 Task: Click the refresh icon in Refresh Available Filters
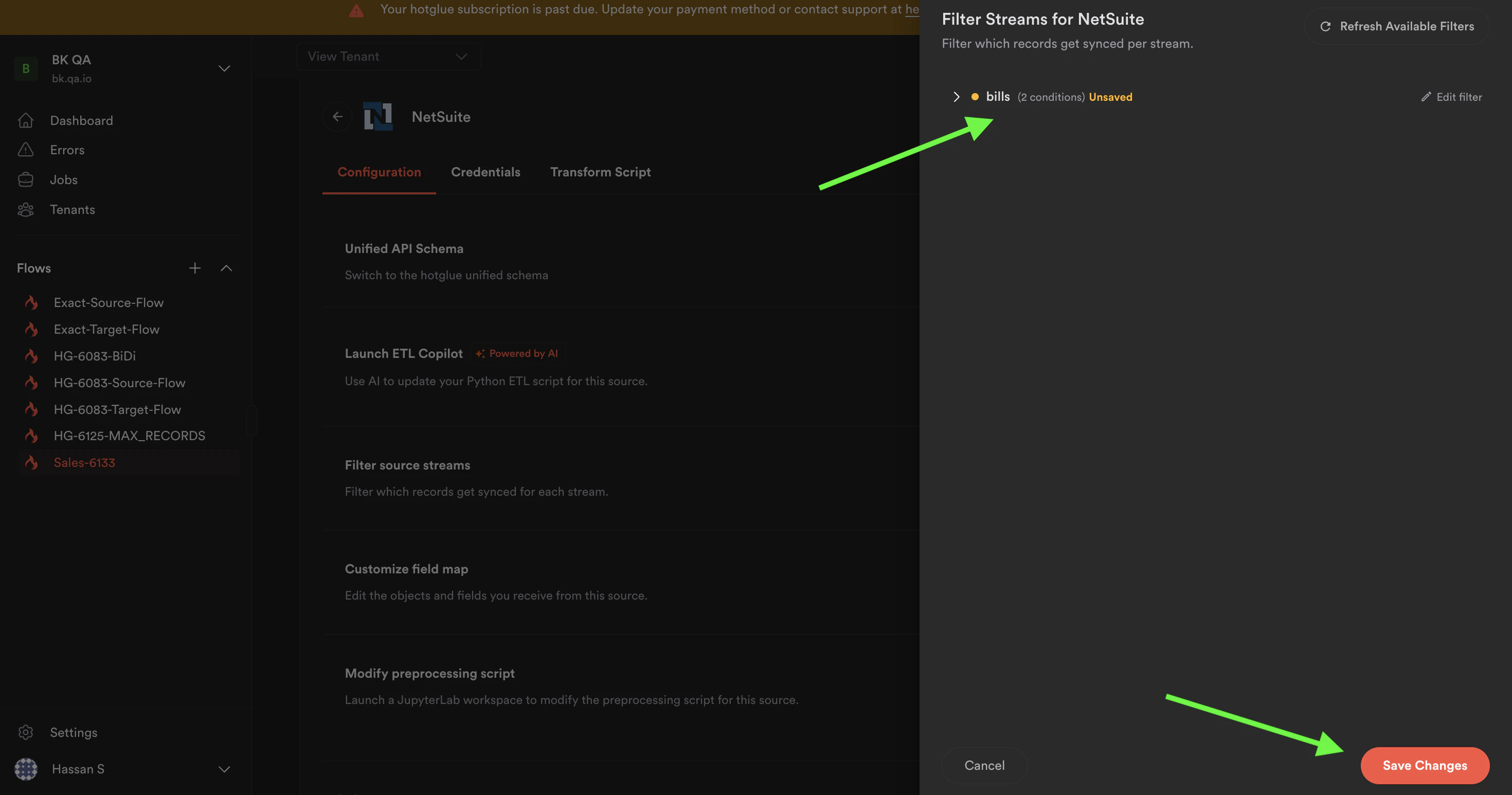pyautogui.click(x=1325, y=26)
